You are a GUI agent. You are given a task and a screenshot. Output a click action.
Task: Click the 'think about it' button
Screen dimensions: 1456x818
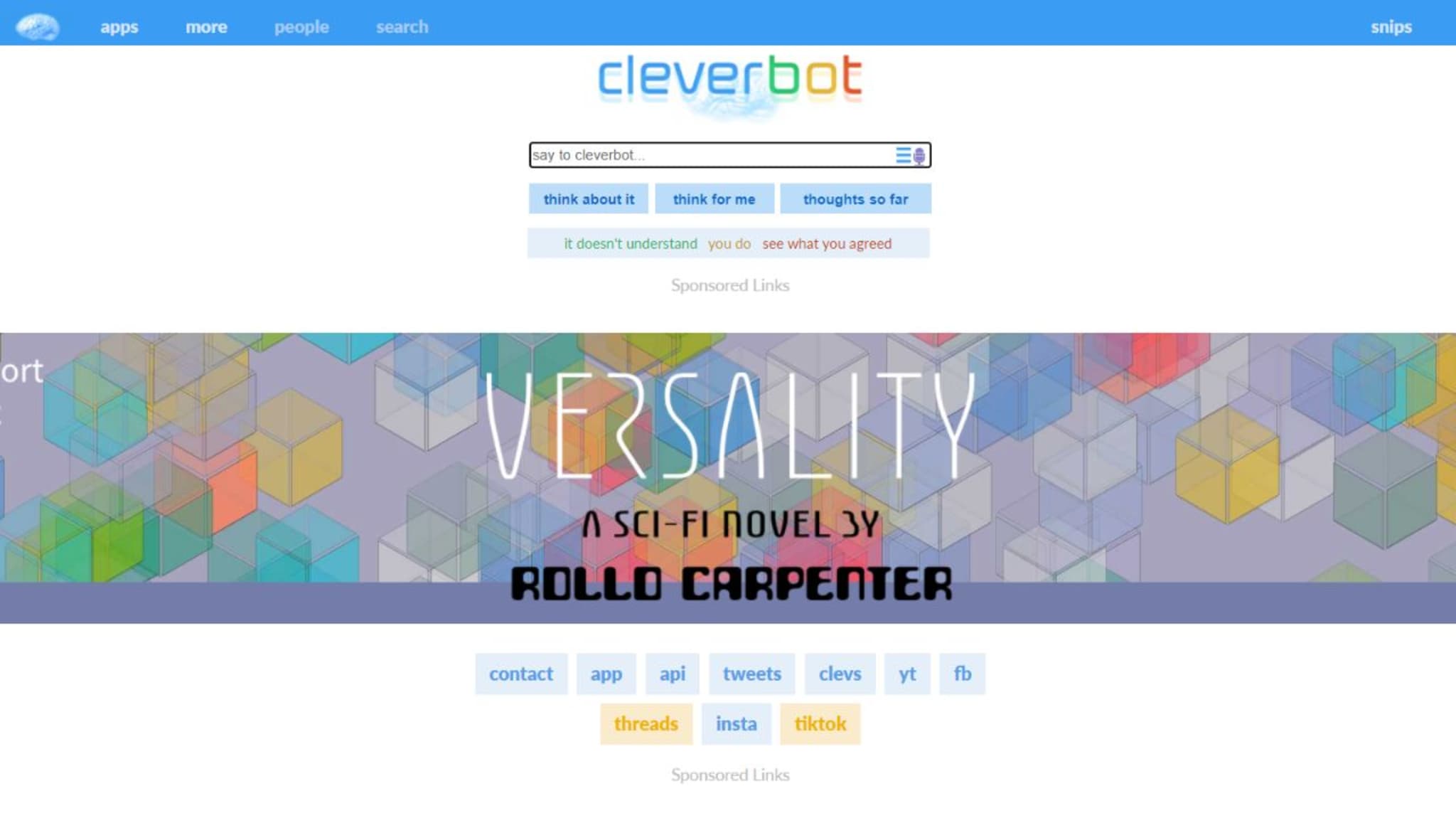[x=588, y=199]
